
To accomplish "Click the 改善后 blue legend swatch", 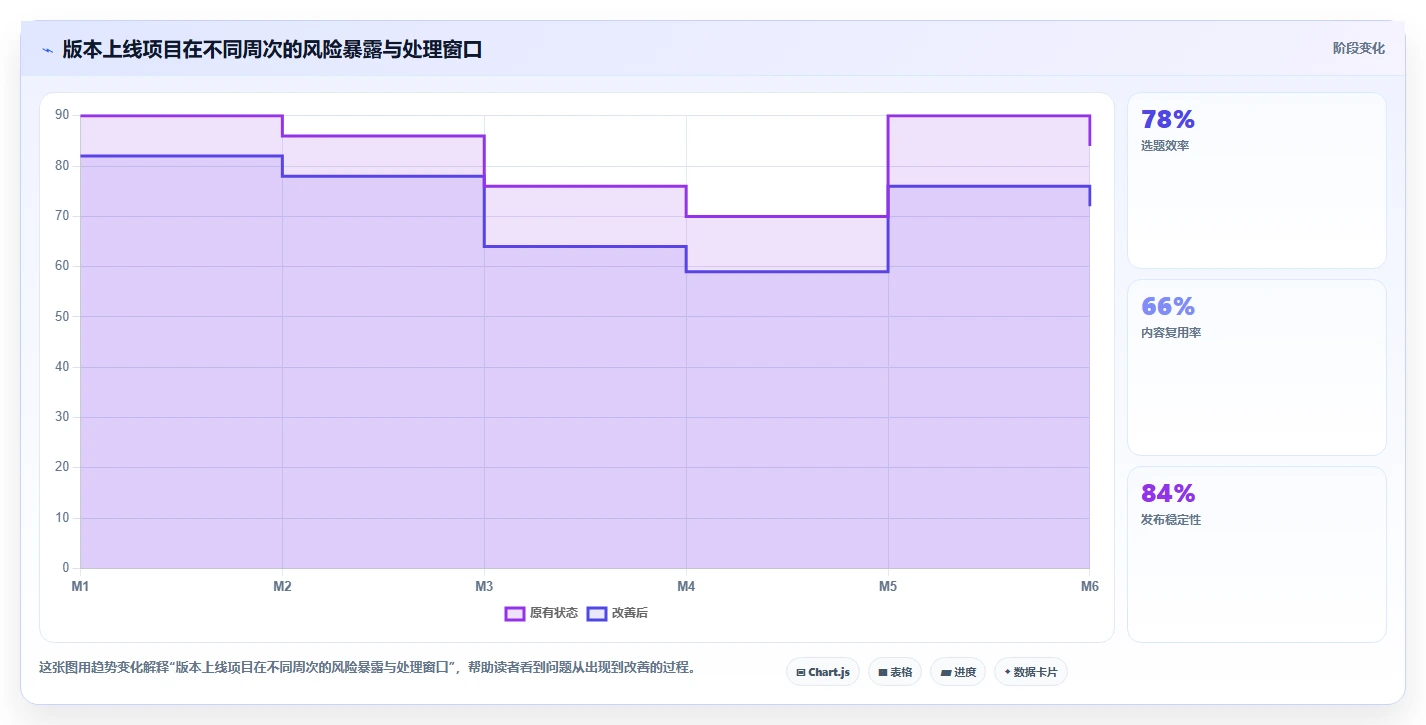I will [597, 613].
